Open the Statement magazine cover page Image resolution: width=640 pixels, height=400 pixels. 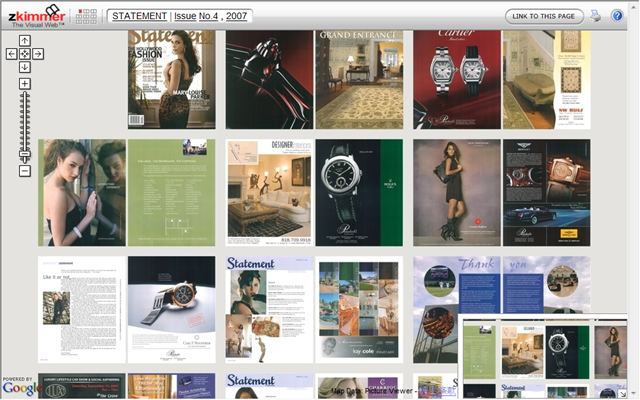coord(171,79)
